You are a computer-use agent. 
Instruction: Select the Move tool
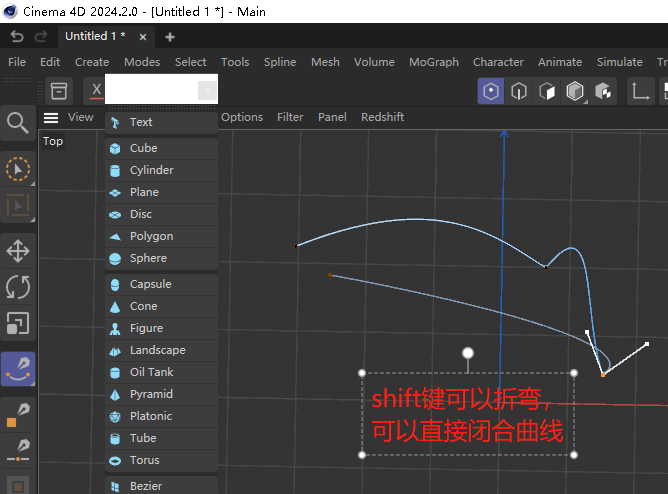(x=18, y=250)
